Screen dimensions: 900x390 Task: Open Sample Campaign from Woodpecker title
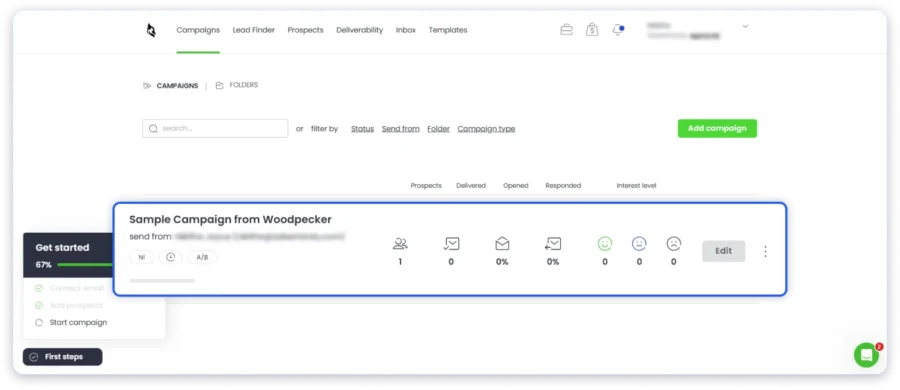pyautogui.click(x=230, y=219)
